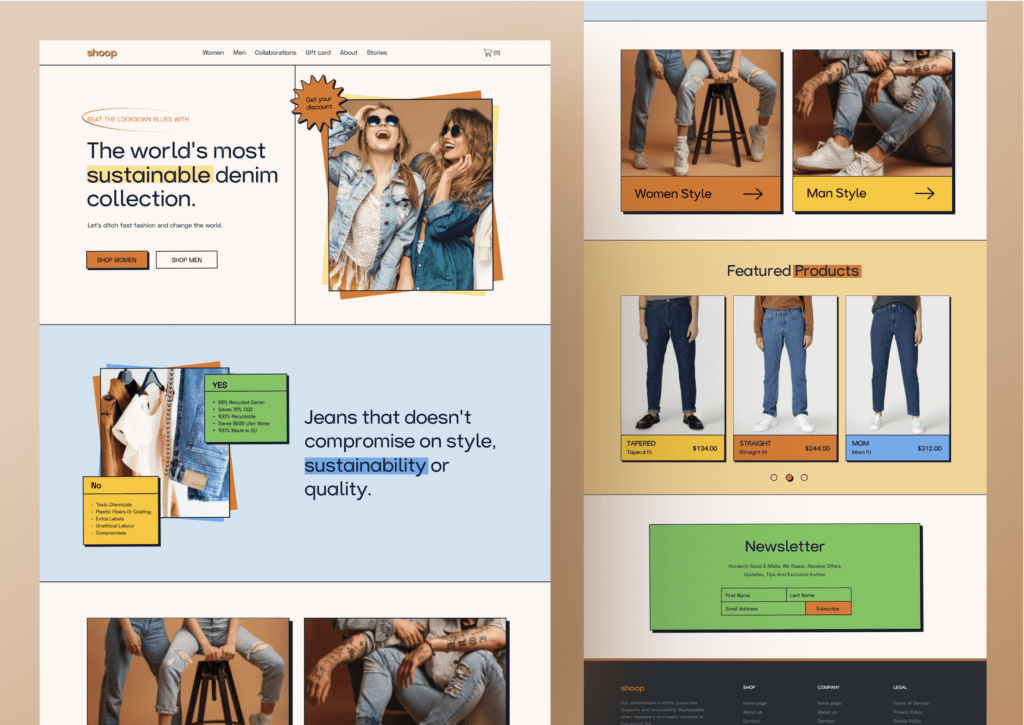The image size is (1024, 725).
Task: Click the $244.00 price
Action: [817, 449]
